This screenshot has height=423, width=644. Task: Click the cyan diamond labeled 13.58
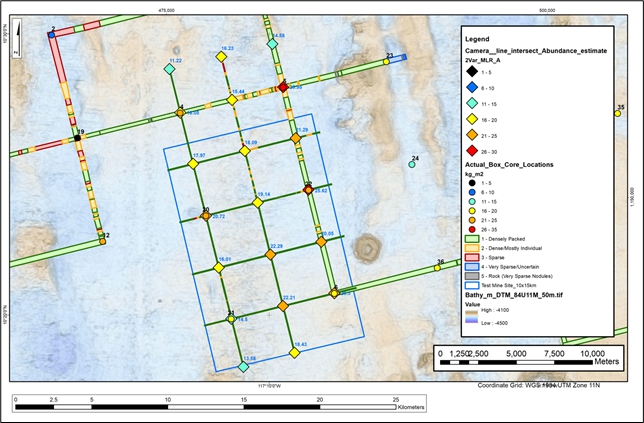[x=243, y=367]
